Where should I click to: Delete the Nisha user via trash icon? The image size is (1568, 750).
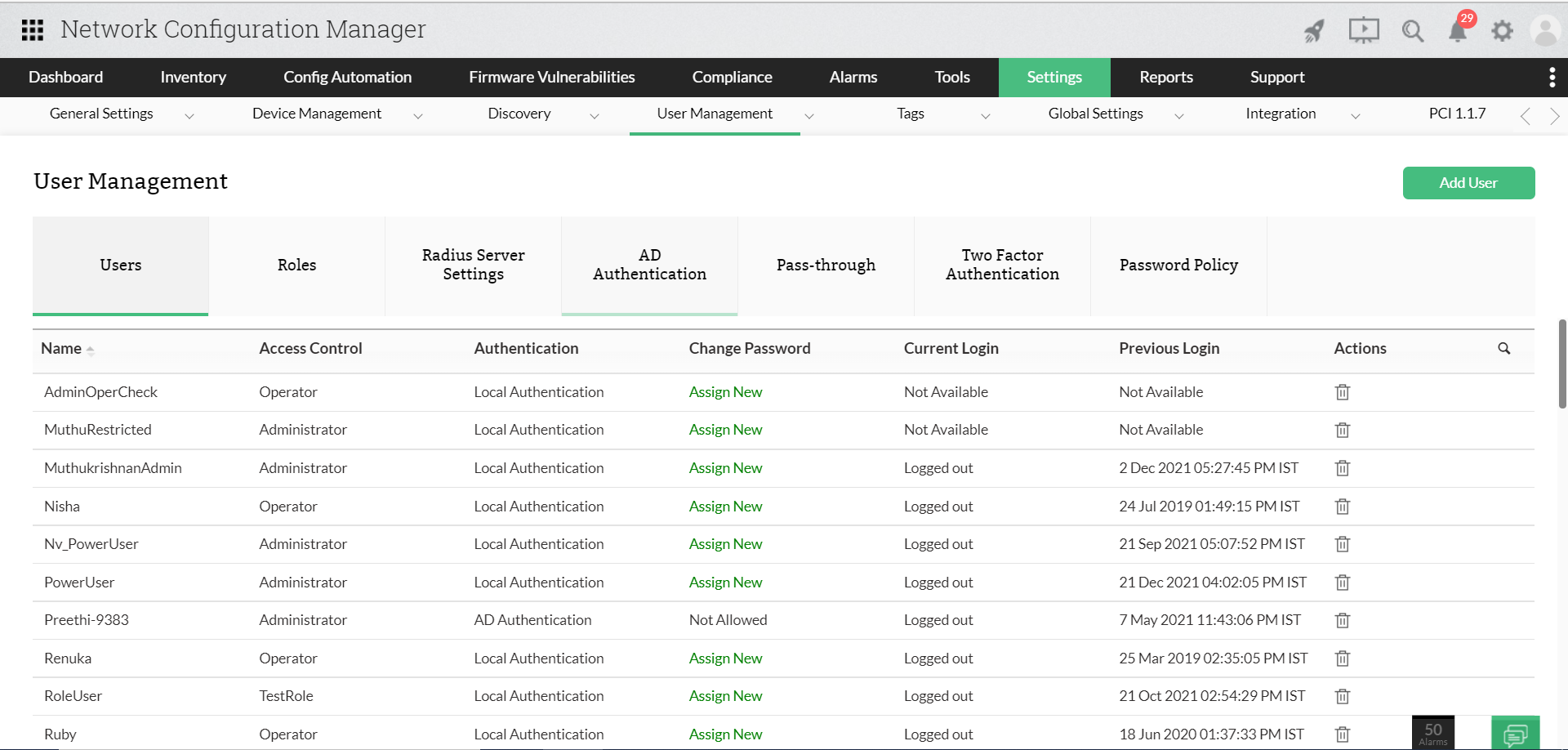point(1342,507)
